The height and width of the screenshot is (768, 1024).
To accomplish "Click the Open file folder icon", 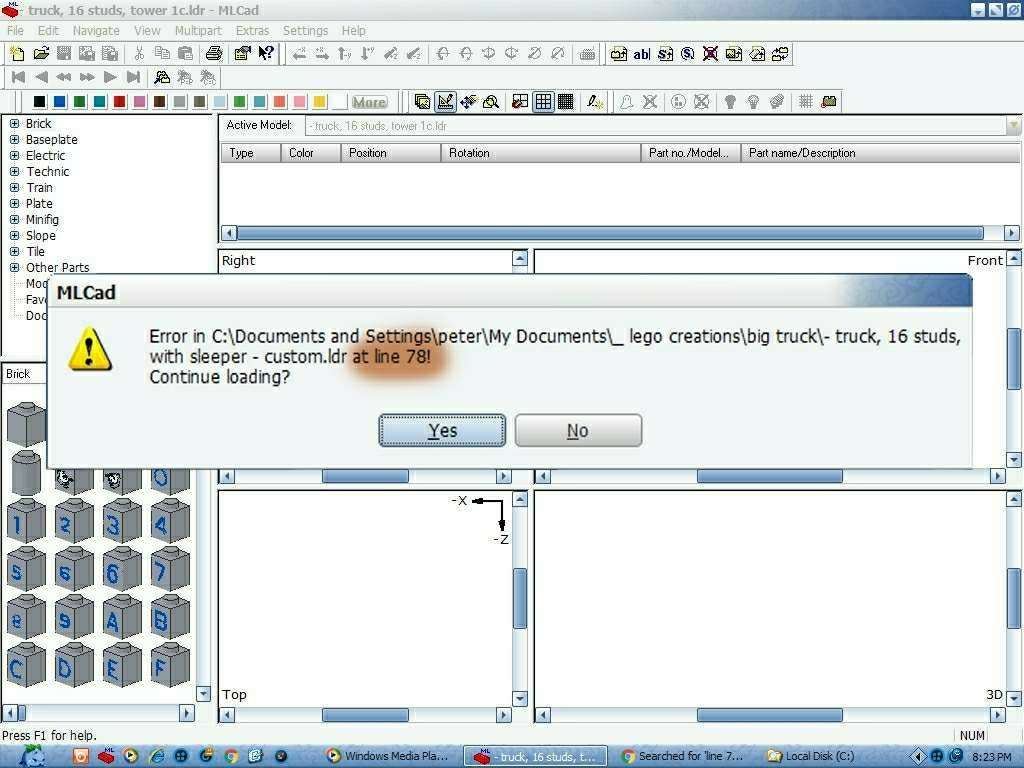I will (41, 54).
